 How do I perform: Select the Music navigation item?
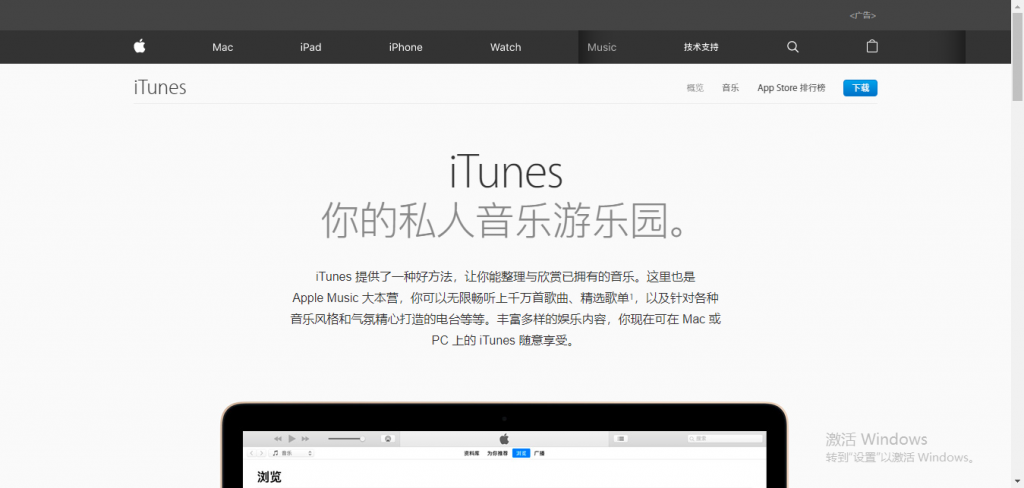(601, 47)
